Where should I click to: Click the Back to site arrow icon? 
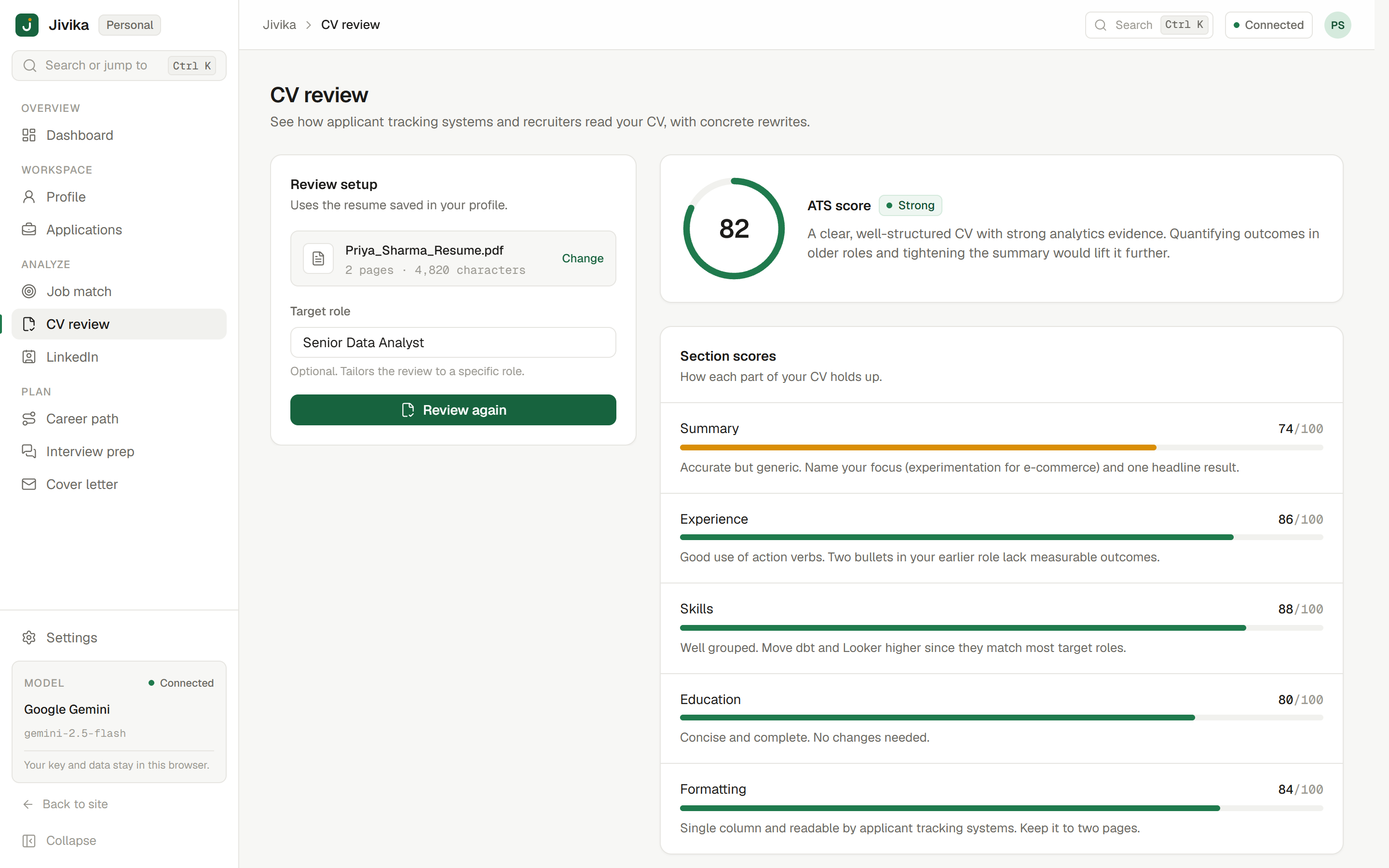(27, 804)
